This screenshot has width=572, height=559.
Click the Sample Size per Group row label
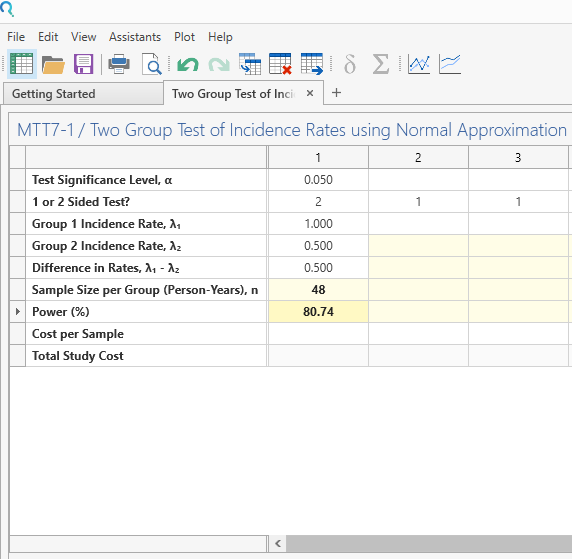pos(145,290)
